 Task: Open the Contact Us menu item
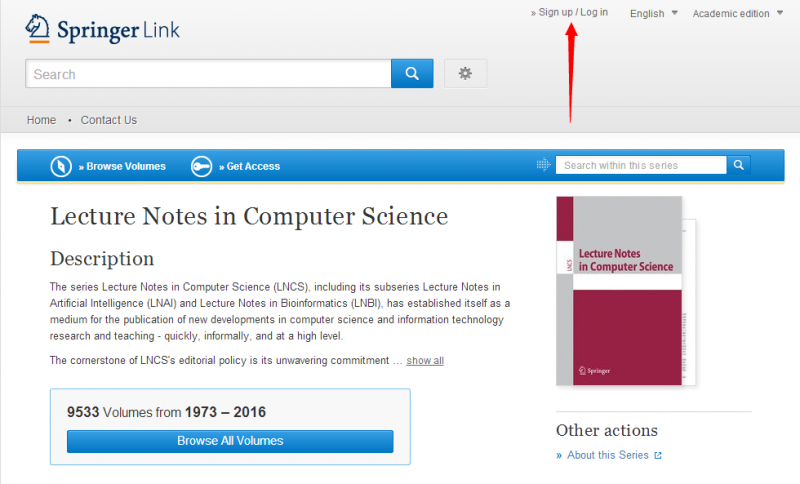coord(109,120)
